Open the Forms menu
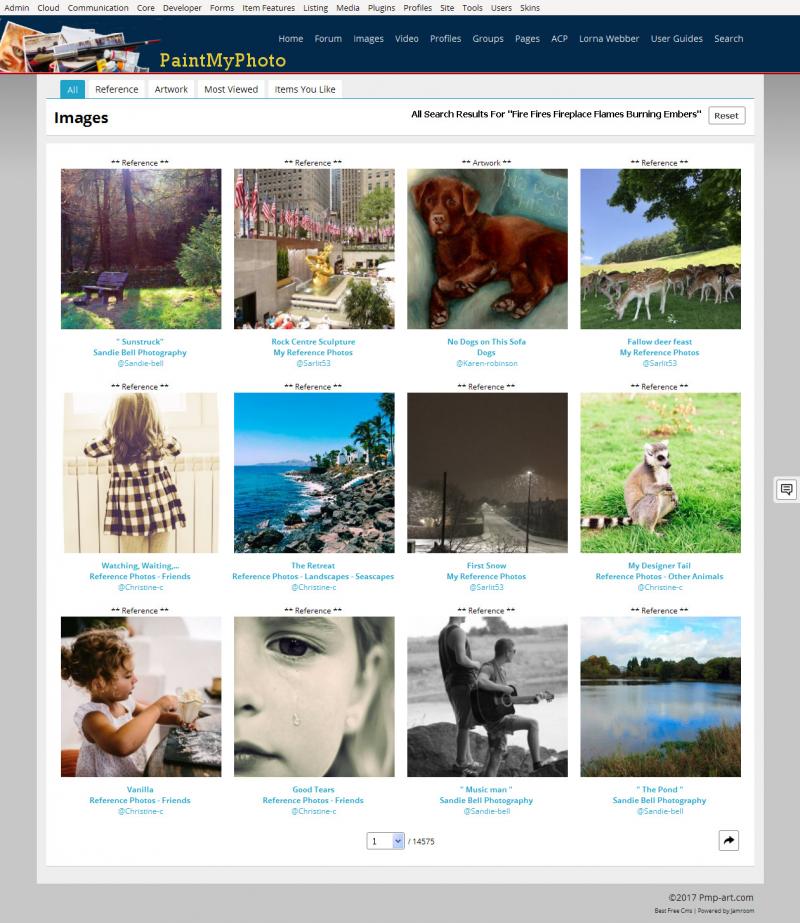 click(222, 8)
